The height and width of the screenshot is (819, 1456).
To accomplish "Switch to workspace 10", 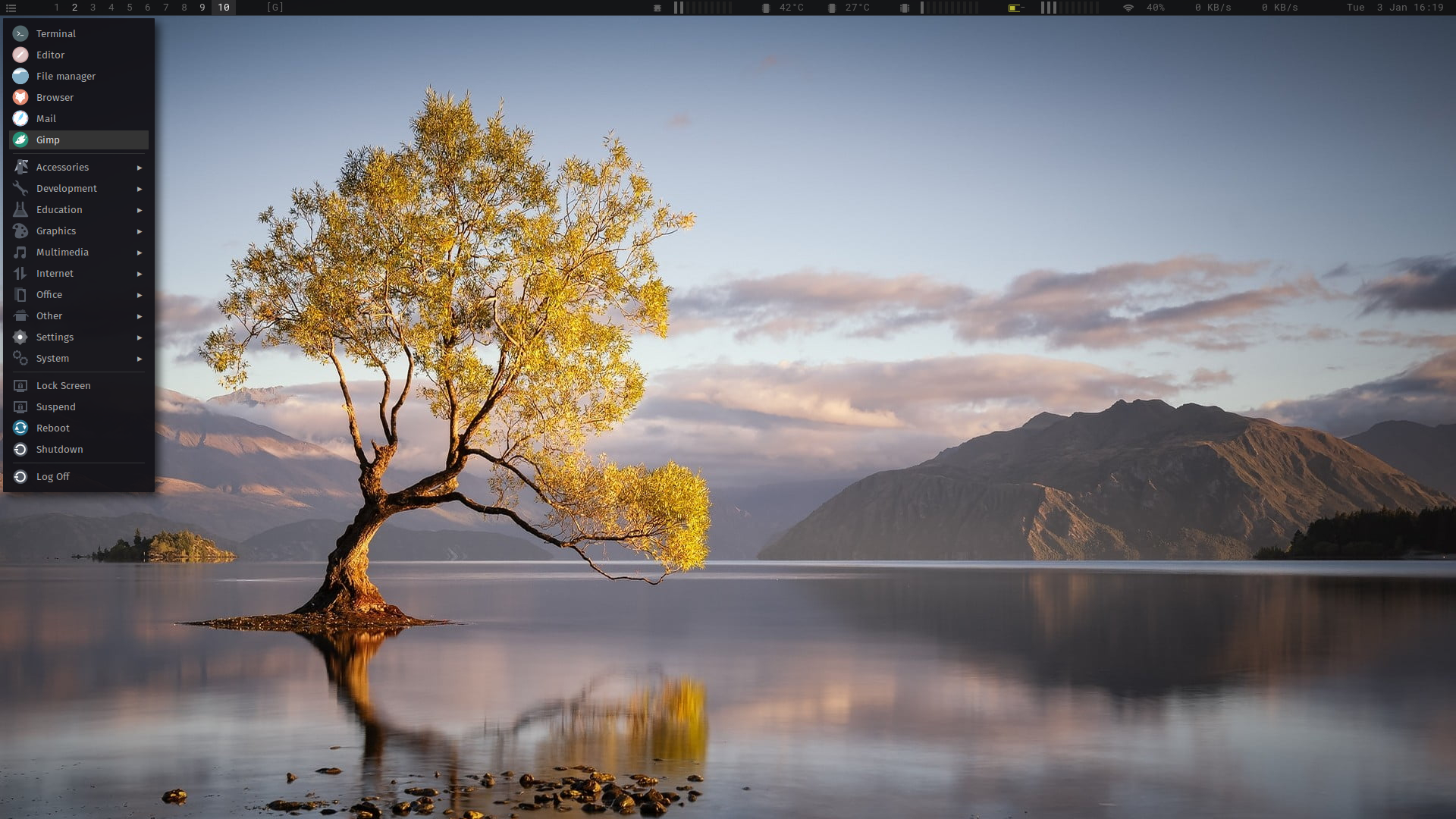I will click(224, 8).
